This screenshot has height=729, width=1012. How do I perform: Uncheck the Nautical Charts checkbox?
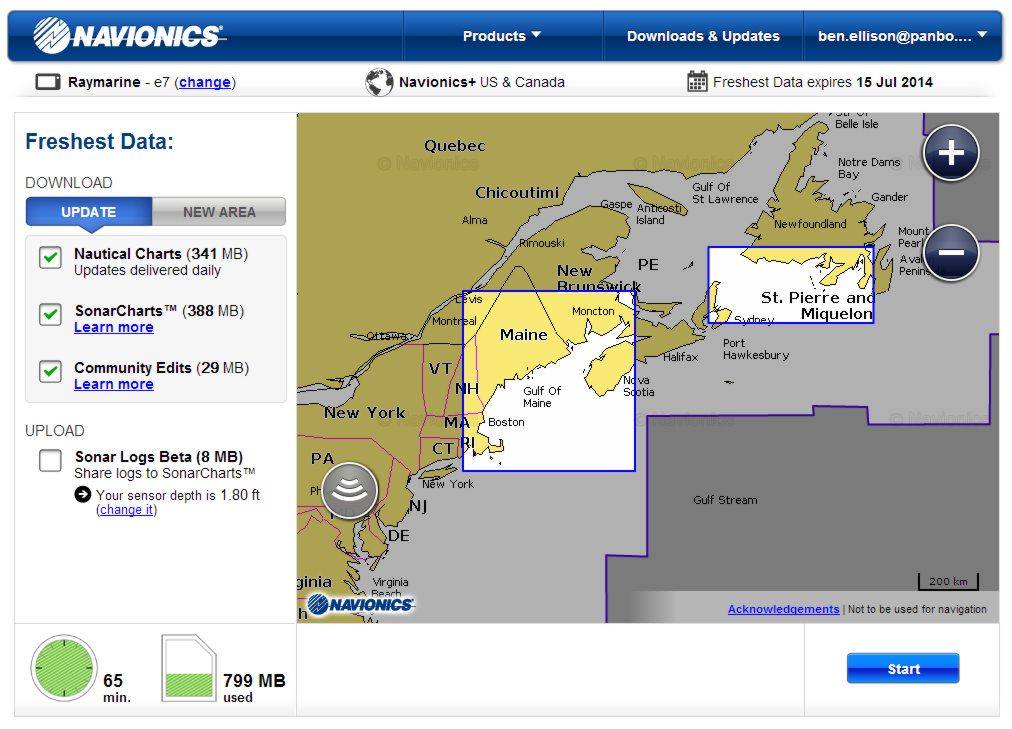coord(50,257)
